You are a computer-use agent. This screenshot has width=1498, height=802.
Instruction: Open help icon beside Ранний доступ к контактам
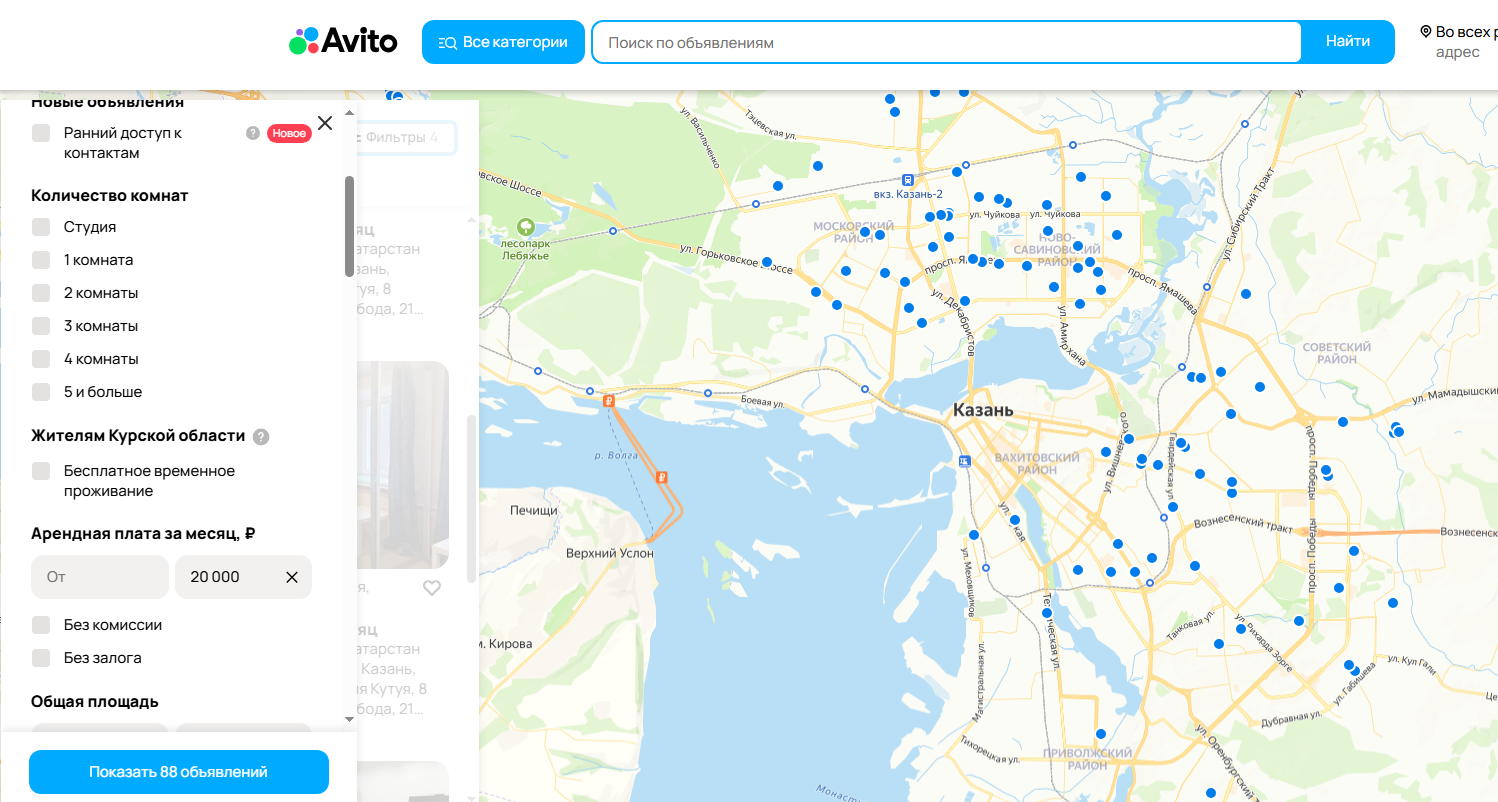click(x=253, y=133)
